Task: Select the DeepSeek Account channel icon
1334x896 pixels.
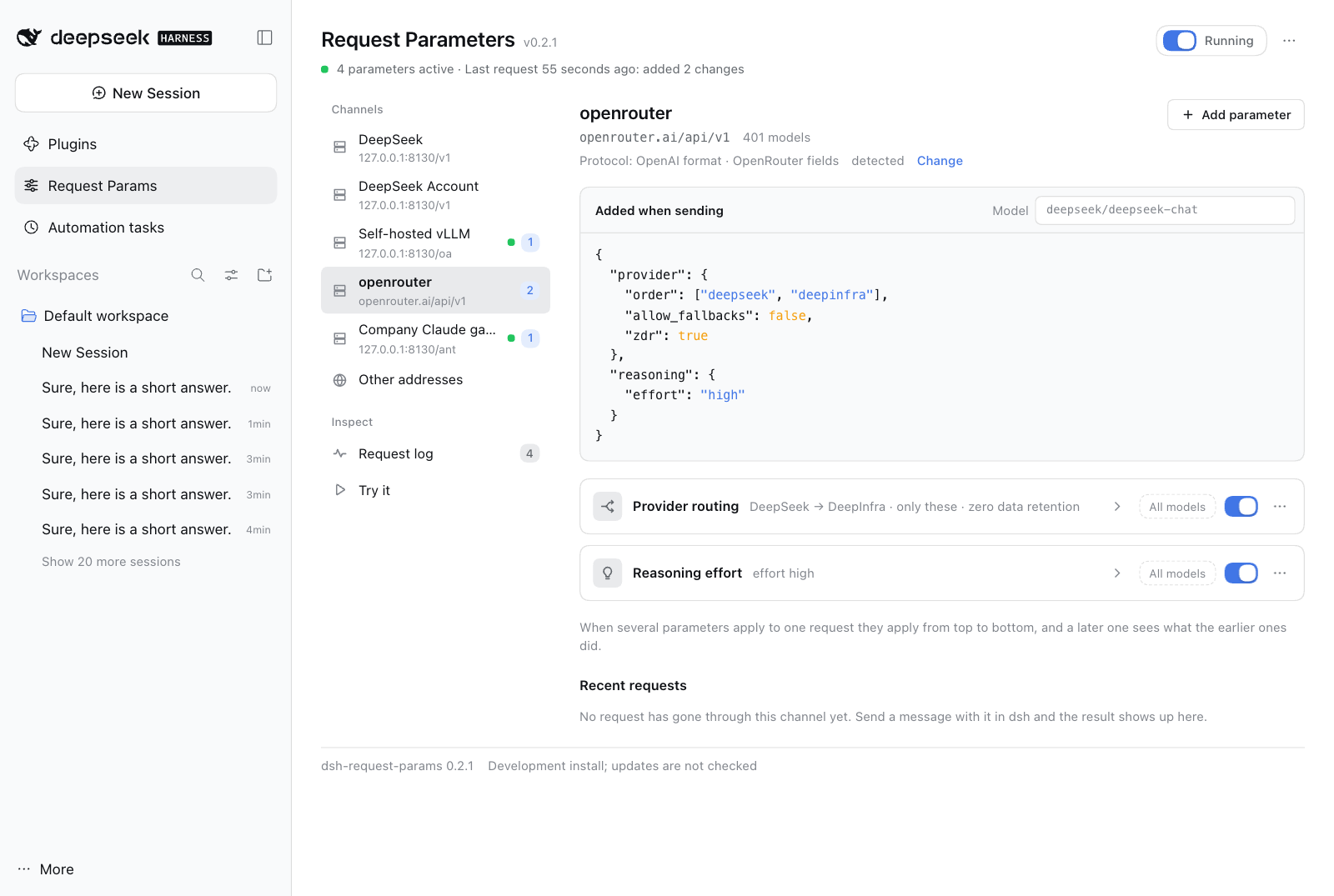Action: 340,195
